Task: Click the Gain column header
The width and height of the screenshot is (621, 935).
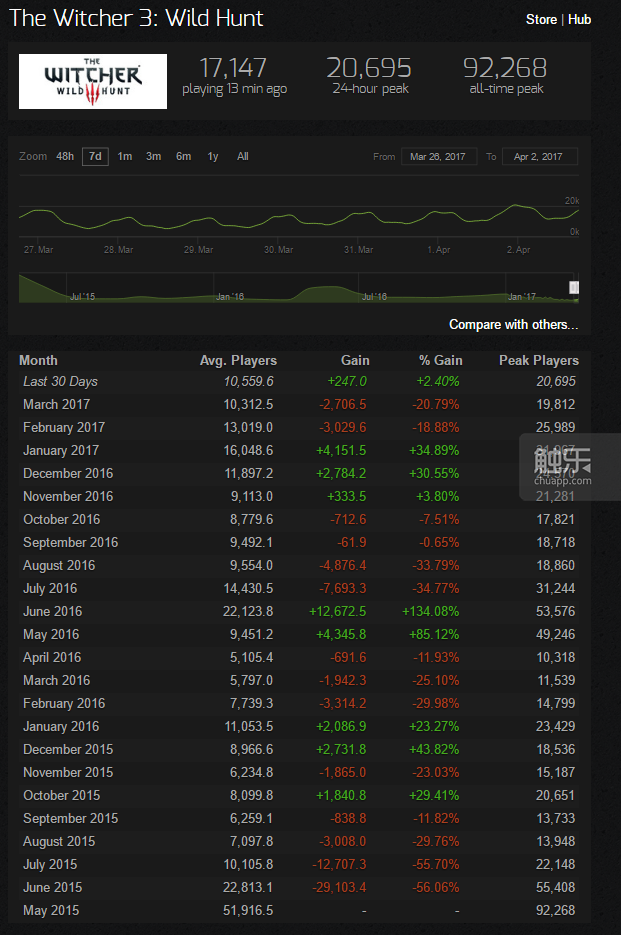Action: pyautogui.click(x=355, y=360)
